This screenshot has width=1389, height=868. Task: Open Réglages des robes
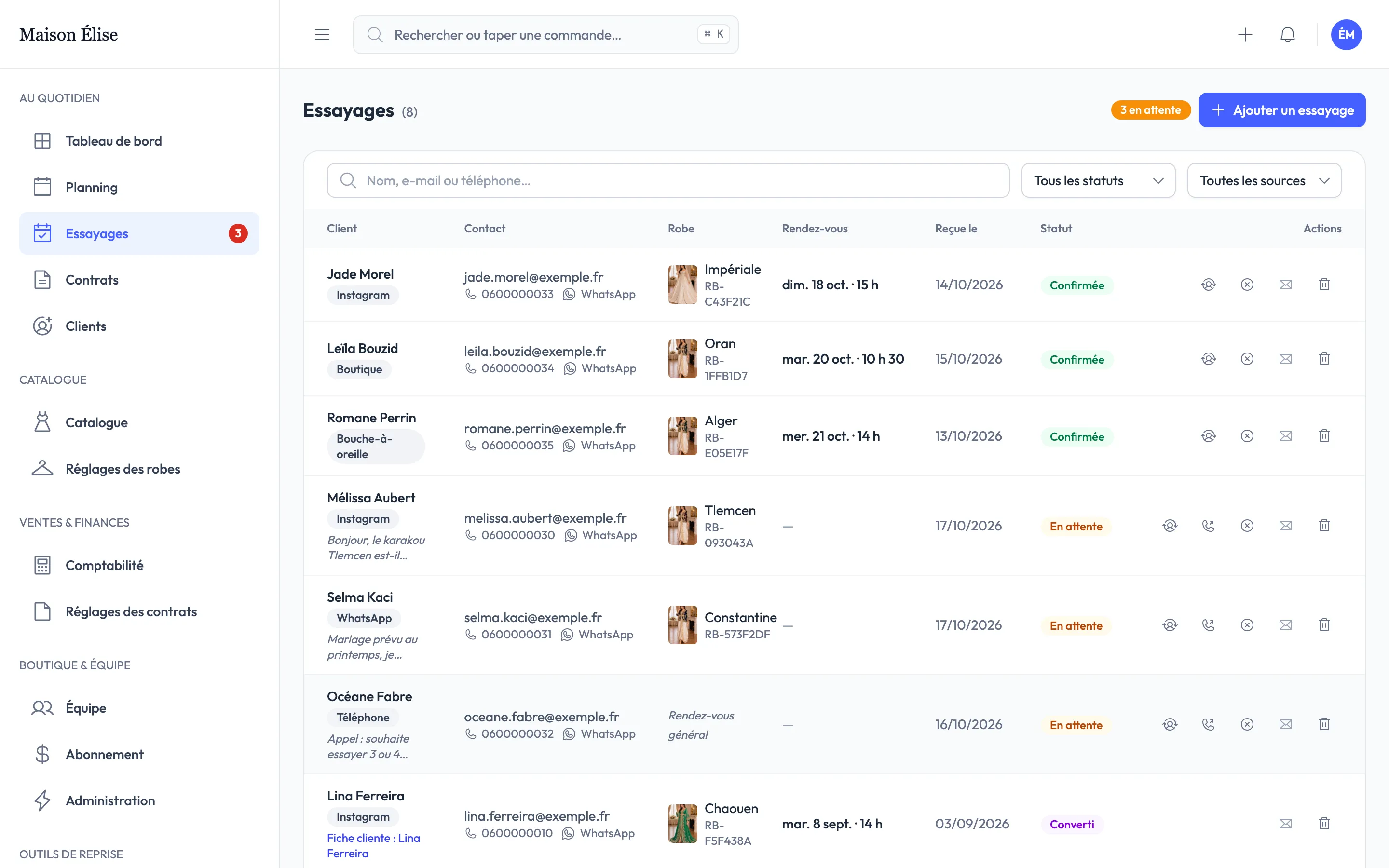click(139, 468)
